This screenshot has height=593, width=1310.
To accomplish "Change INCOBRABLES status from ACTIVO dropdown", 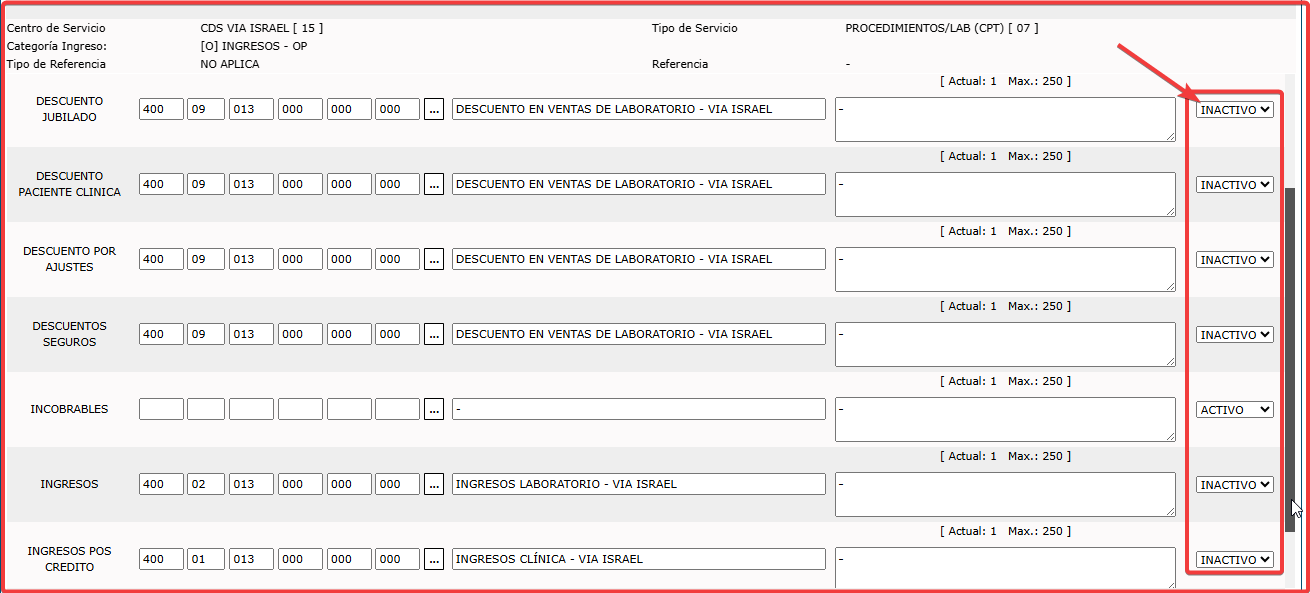I will [x=1235, y=410].
